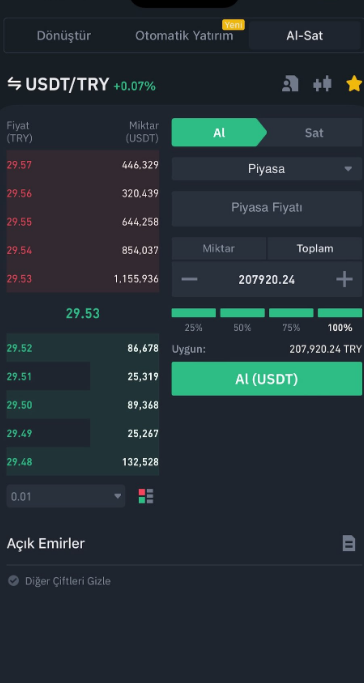Select the Al buy toggle

(219, 132)
